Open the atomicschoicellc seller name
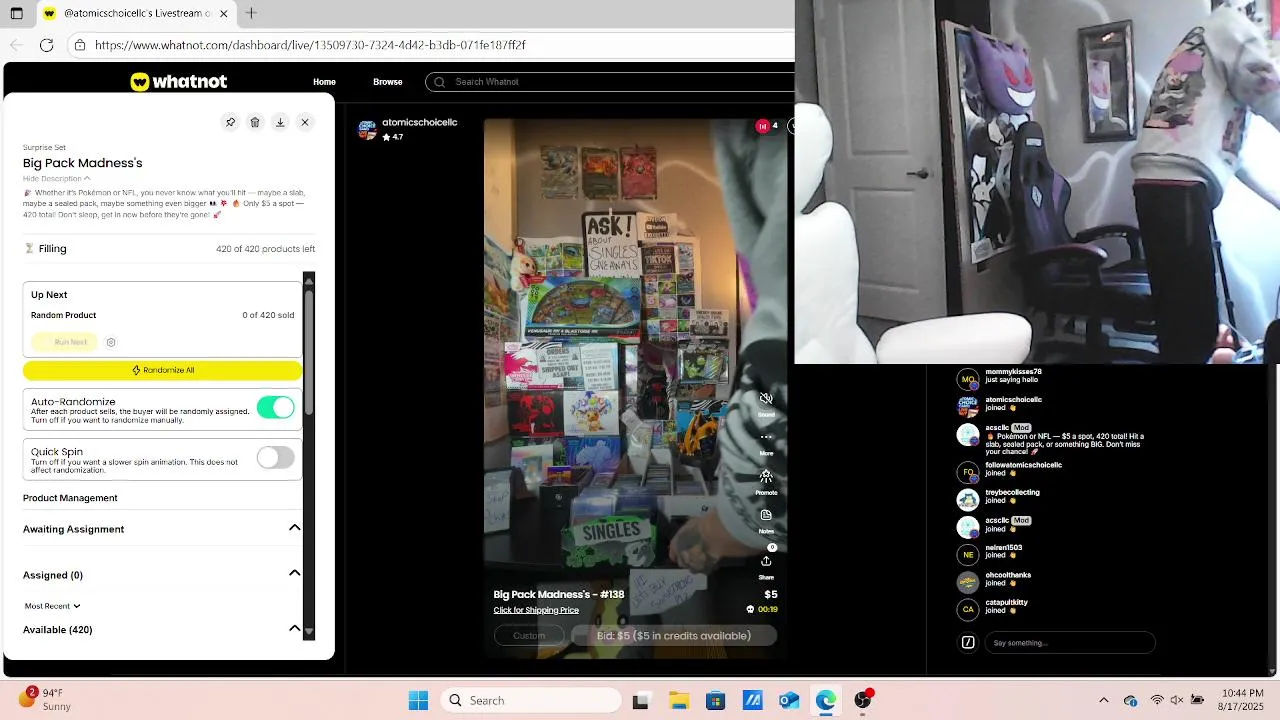The width and height of the screenshot is (1280, 720). tap(419, 122)
